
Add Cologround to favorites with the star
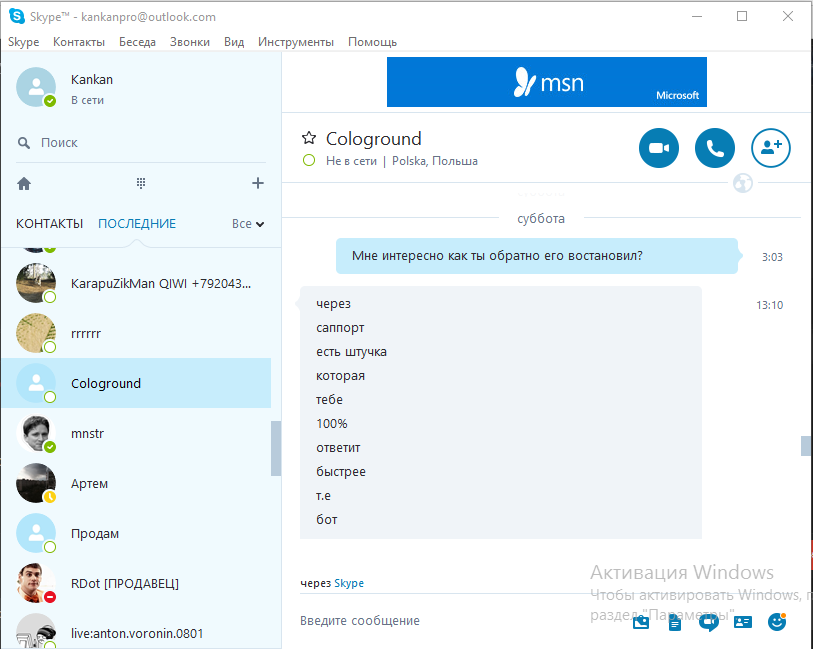click(309, 138)
